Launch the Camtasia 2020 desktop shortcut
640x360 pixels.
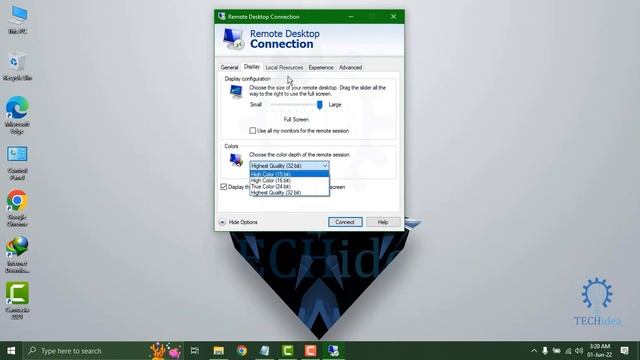click(17, 300)
